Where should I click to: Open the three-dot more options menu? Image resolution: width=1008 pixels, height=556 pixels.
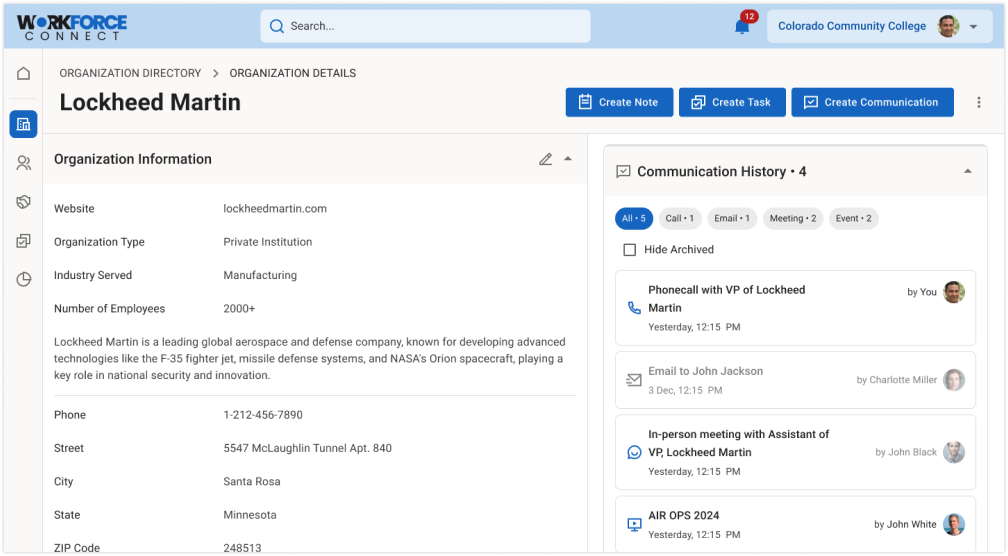(x=979, y=102)
